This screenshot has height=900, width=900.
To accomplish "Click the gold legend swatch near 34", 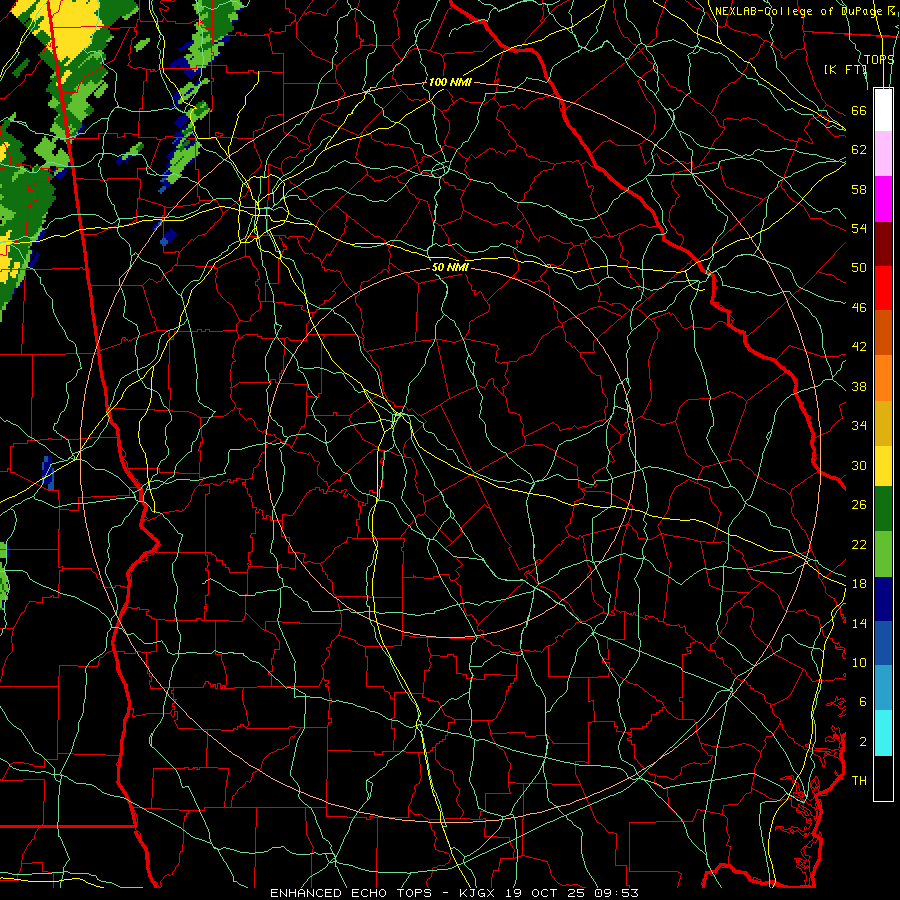I will pyautogui.click(x=883, y=423).
